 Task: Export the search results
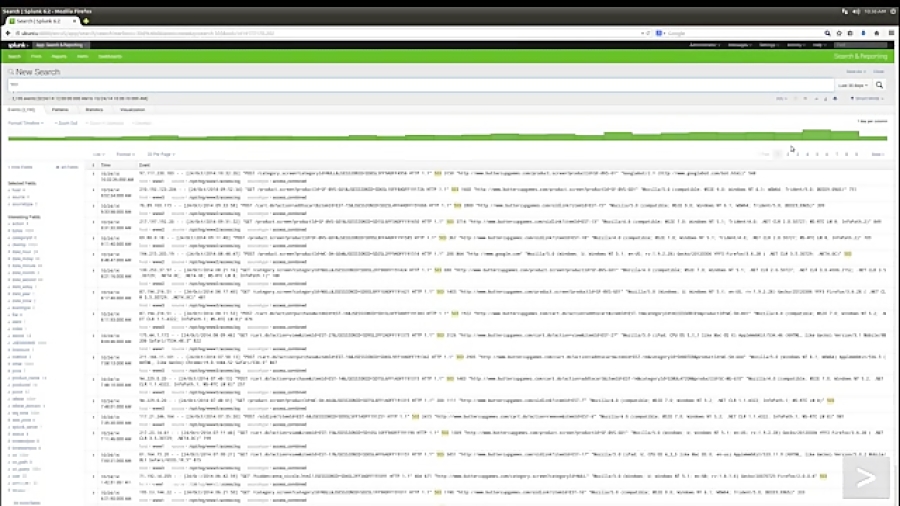(x=825, y=99)
